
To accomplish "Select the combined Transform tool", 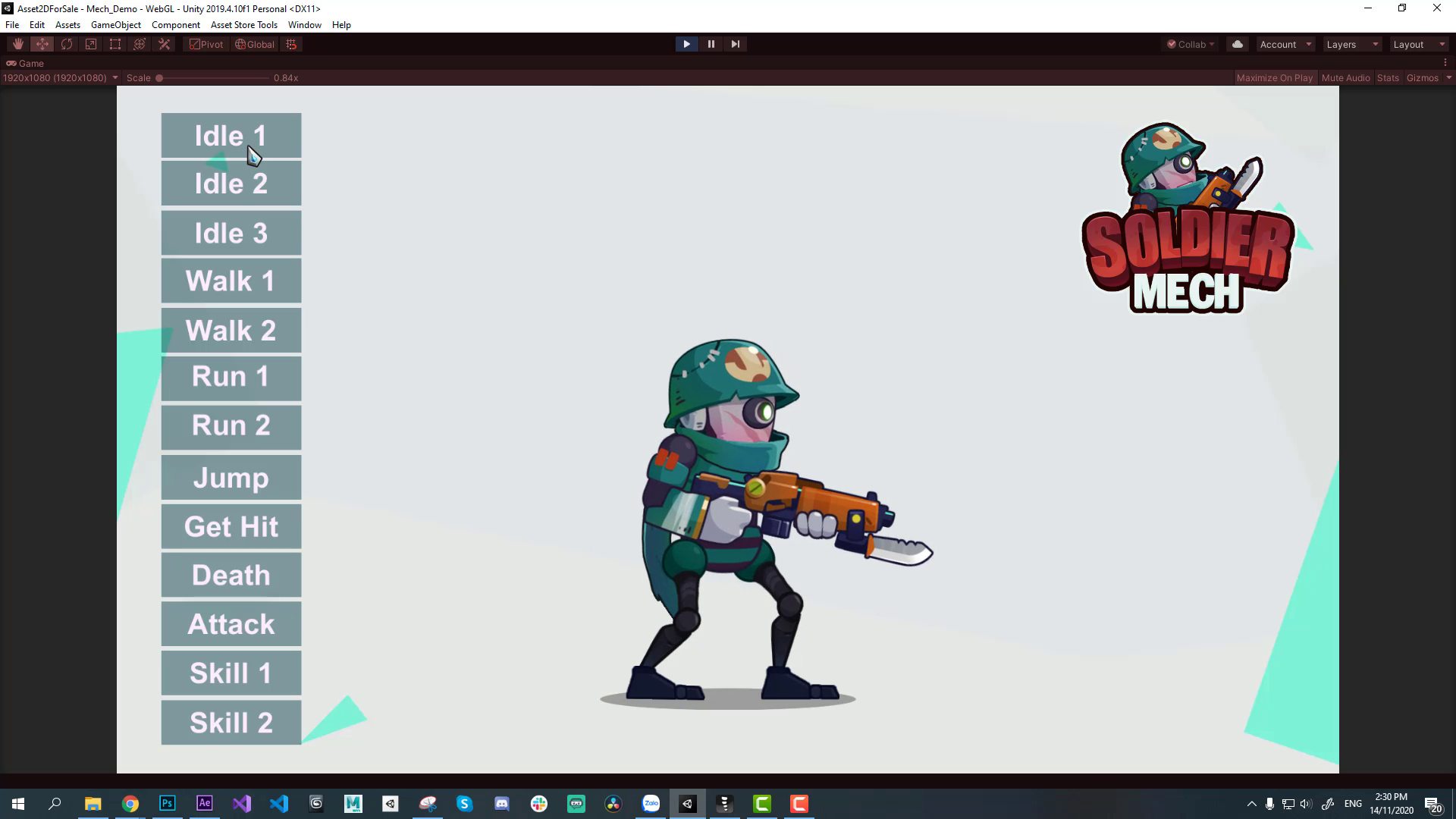I will coord(140,44).
